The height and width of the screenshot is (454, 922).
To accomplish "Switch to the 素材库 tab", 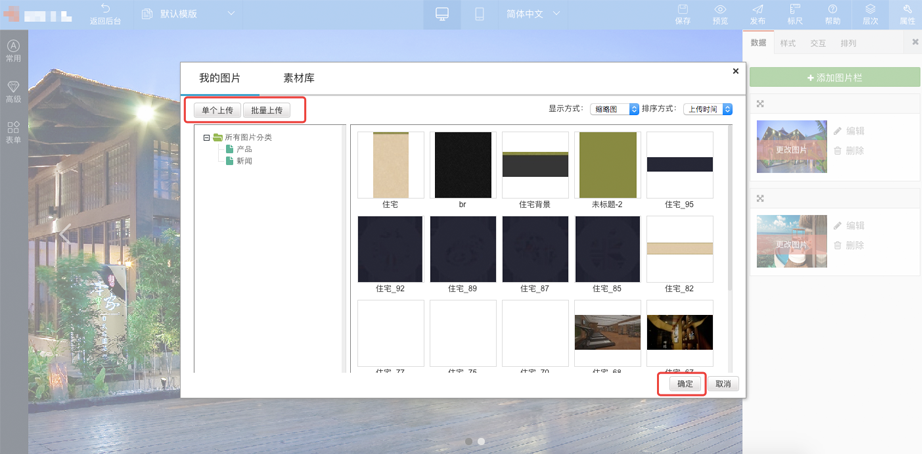I will [x=298, y=78].
